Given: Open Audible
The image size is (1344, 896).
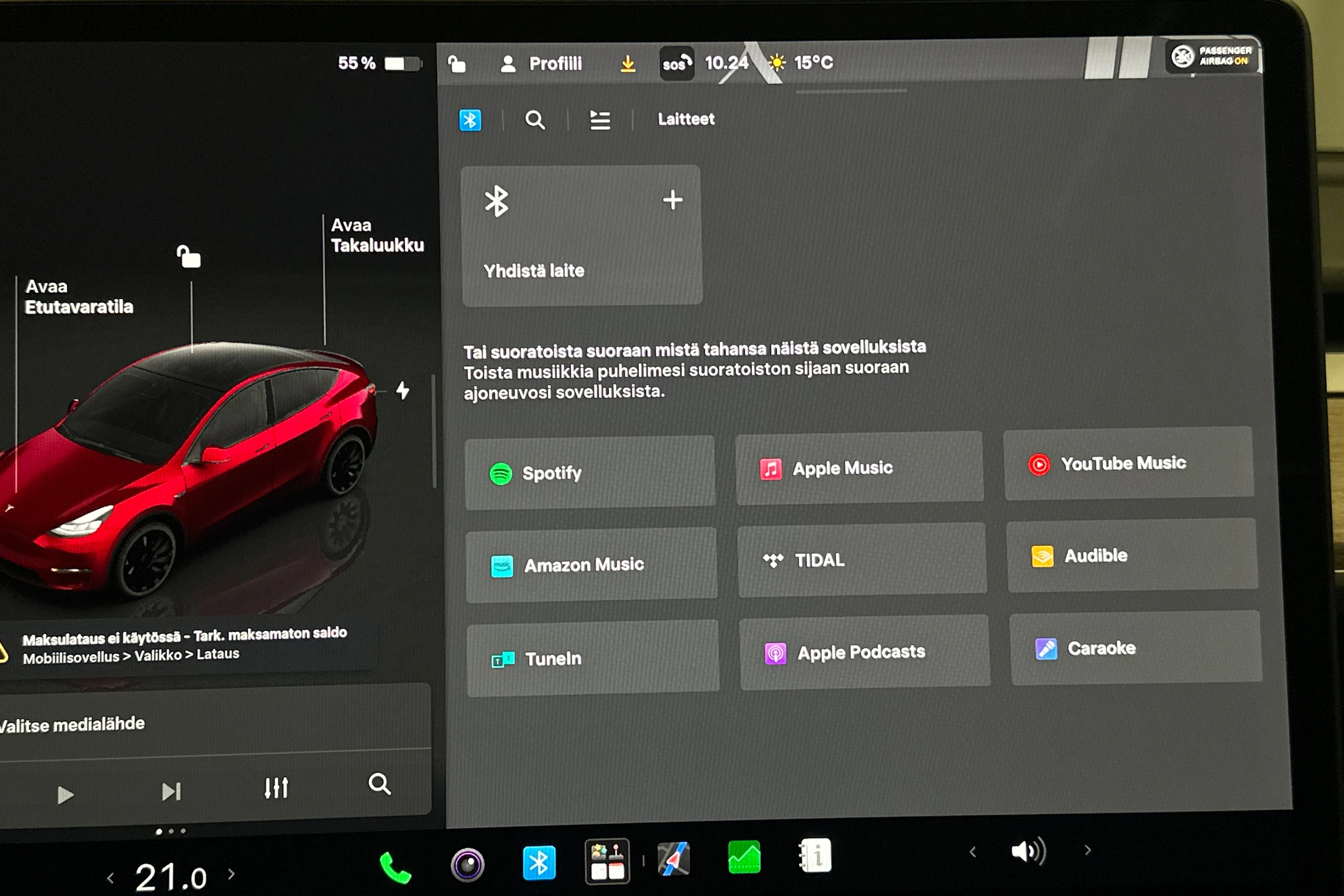Looking at the screenshot, I should click(x=1132, y=555).
